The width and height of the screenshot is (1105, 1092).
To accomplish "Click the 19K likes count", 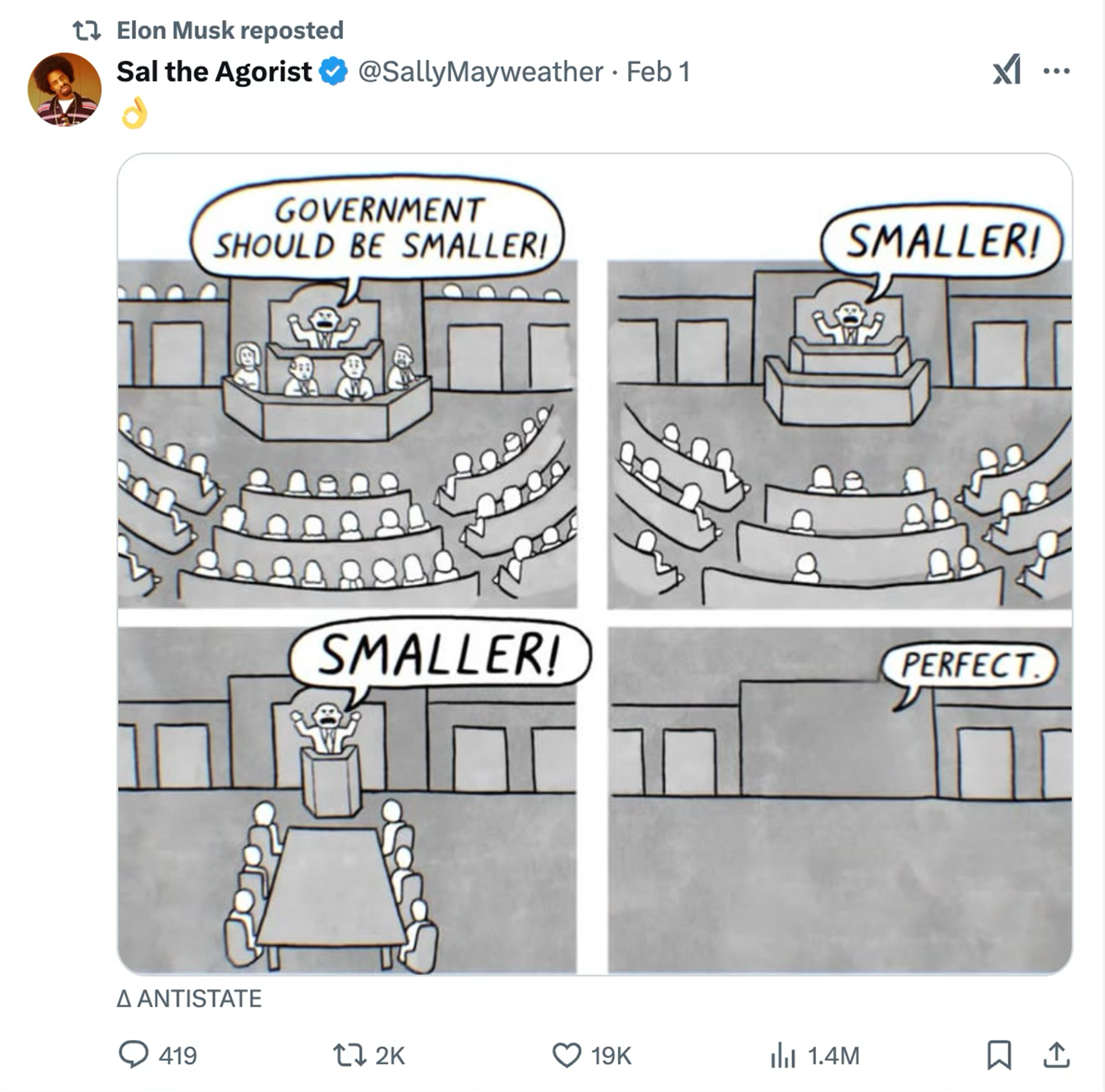I will [x=611, y=1056].
